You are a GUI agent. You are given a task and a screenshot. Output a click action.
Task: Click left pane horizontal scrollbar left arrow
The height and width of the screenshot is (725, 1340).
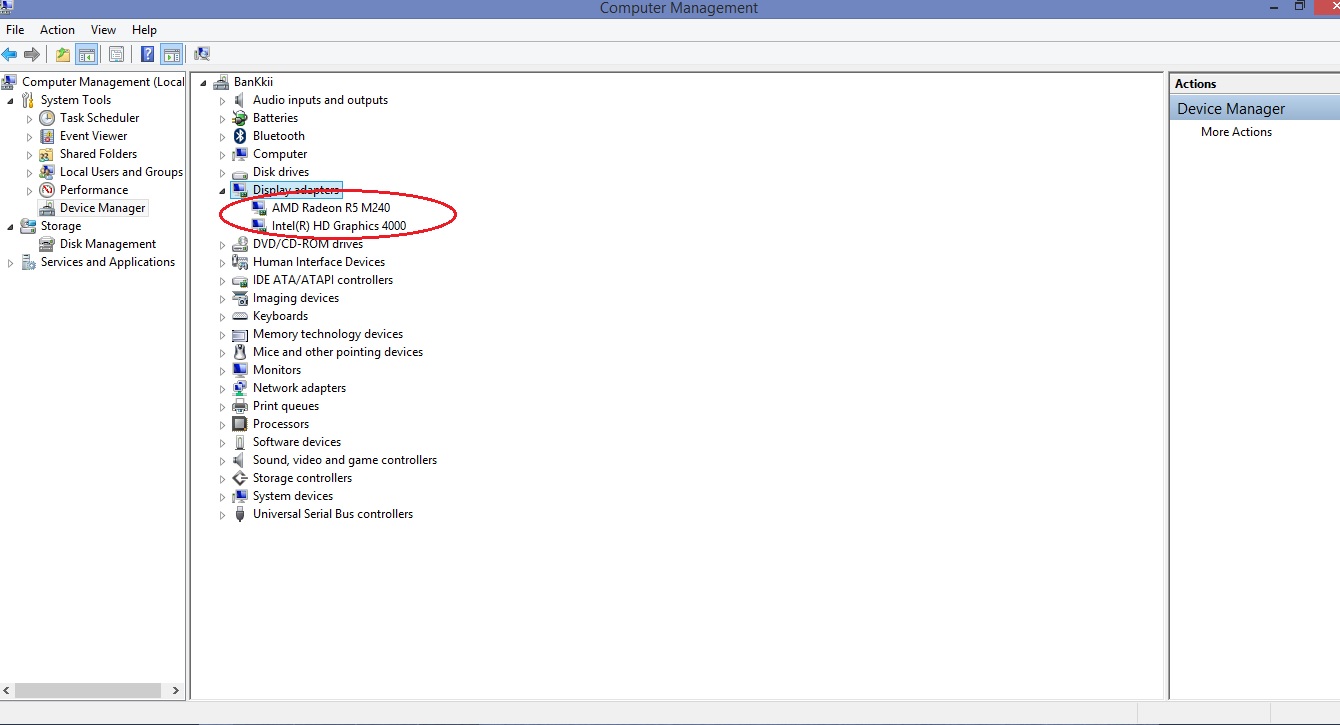pos(8,690)
